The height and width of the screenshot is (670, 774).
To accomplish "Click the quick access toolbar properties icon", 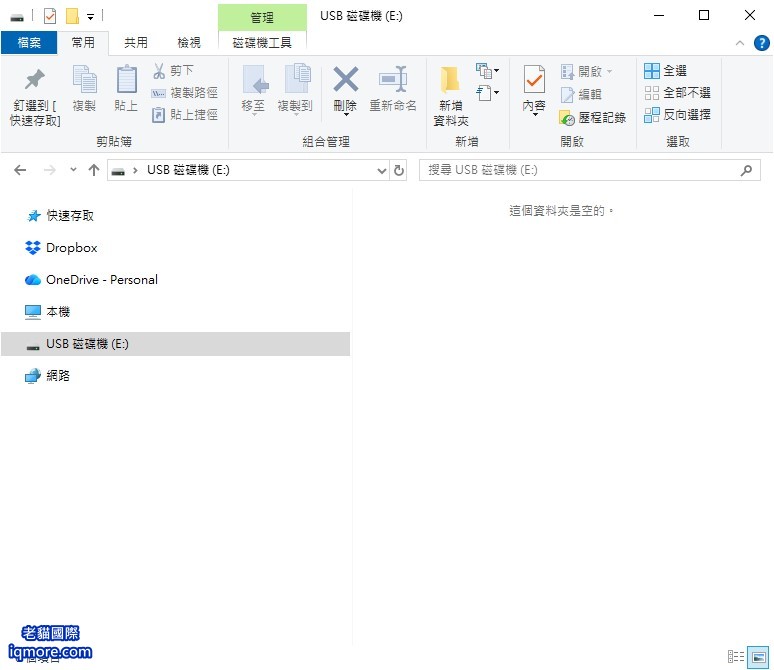I will [50, 16].
